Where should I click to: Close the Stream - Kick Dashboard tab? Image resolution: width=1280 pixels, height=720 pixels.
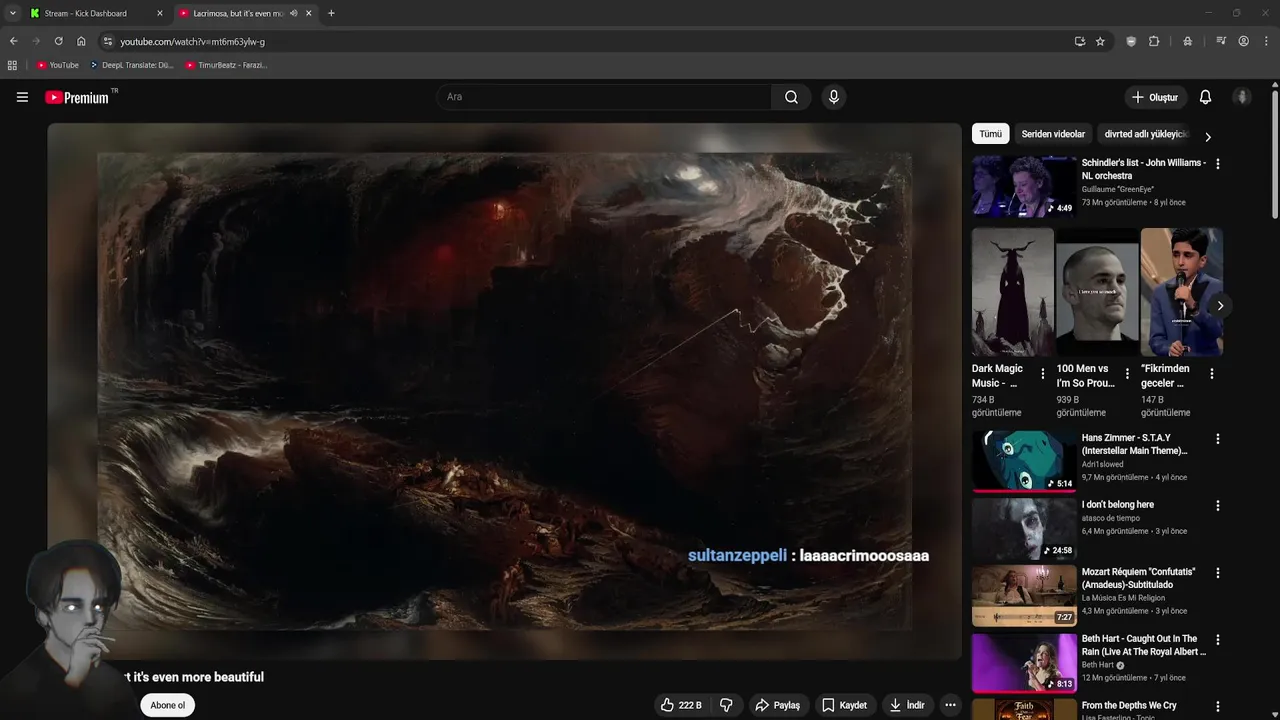tap(159, 13)
